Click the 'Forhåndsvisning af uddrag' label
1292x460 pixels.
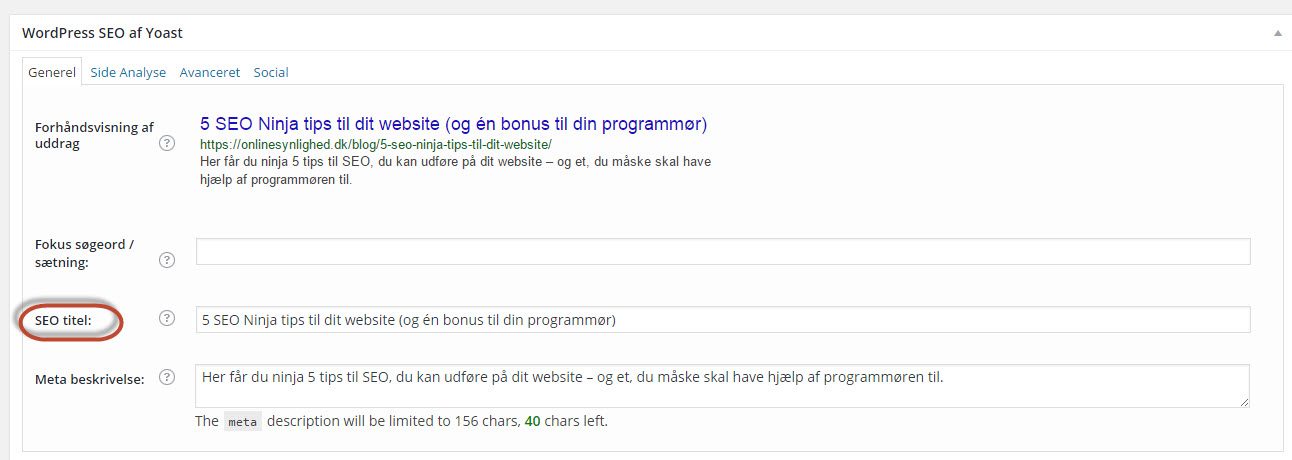[x=94, y=135]
